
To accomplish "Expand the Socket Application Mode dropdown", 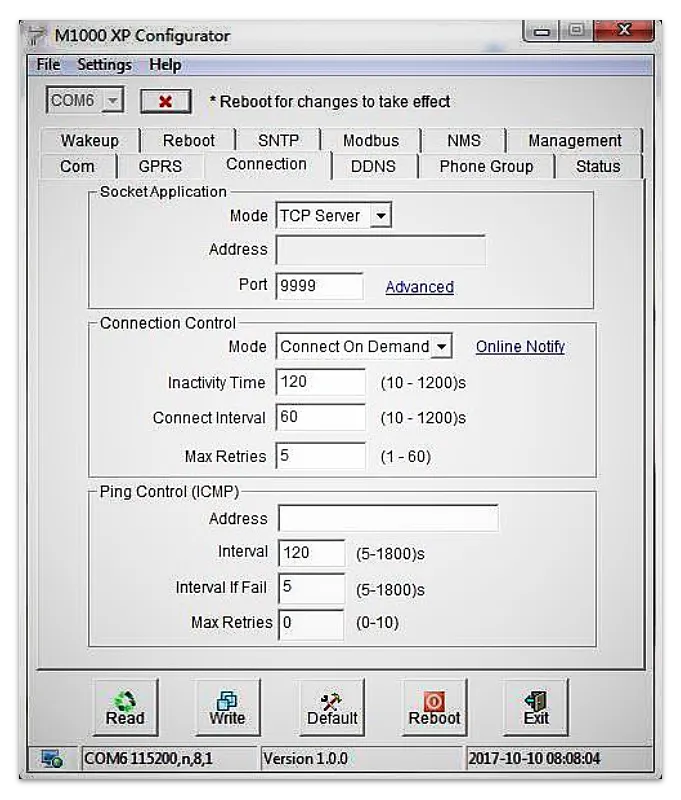I will pos(381,215).
